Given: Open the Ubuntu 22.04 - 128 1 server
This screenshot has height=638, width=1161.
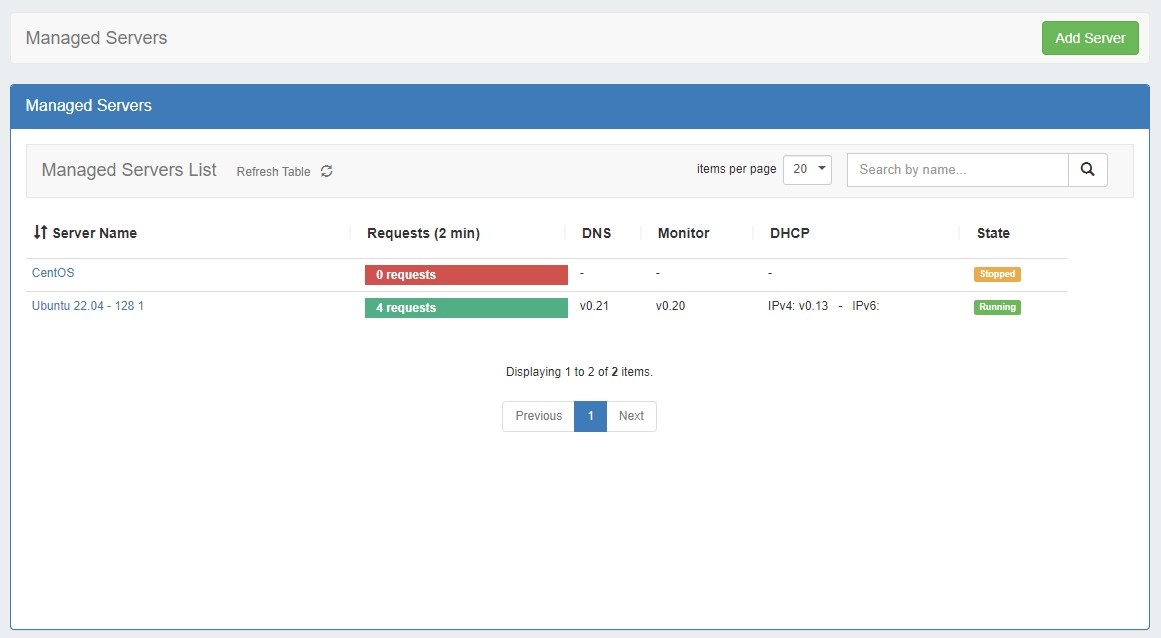Looking at the screenshot, I should coord(88,306).
